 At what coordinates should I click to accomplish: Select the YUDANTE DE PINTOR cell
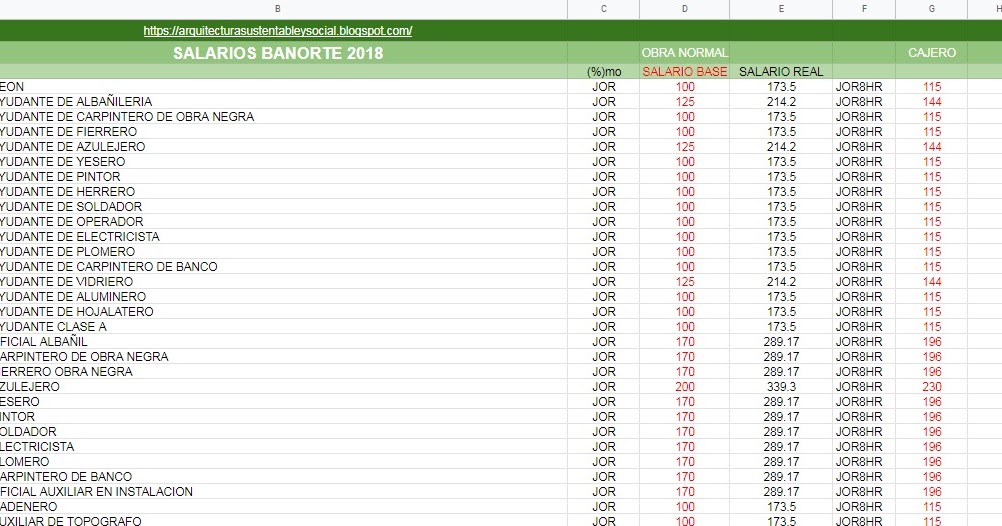pyautogui.click(x=283, y=176)
